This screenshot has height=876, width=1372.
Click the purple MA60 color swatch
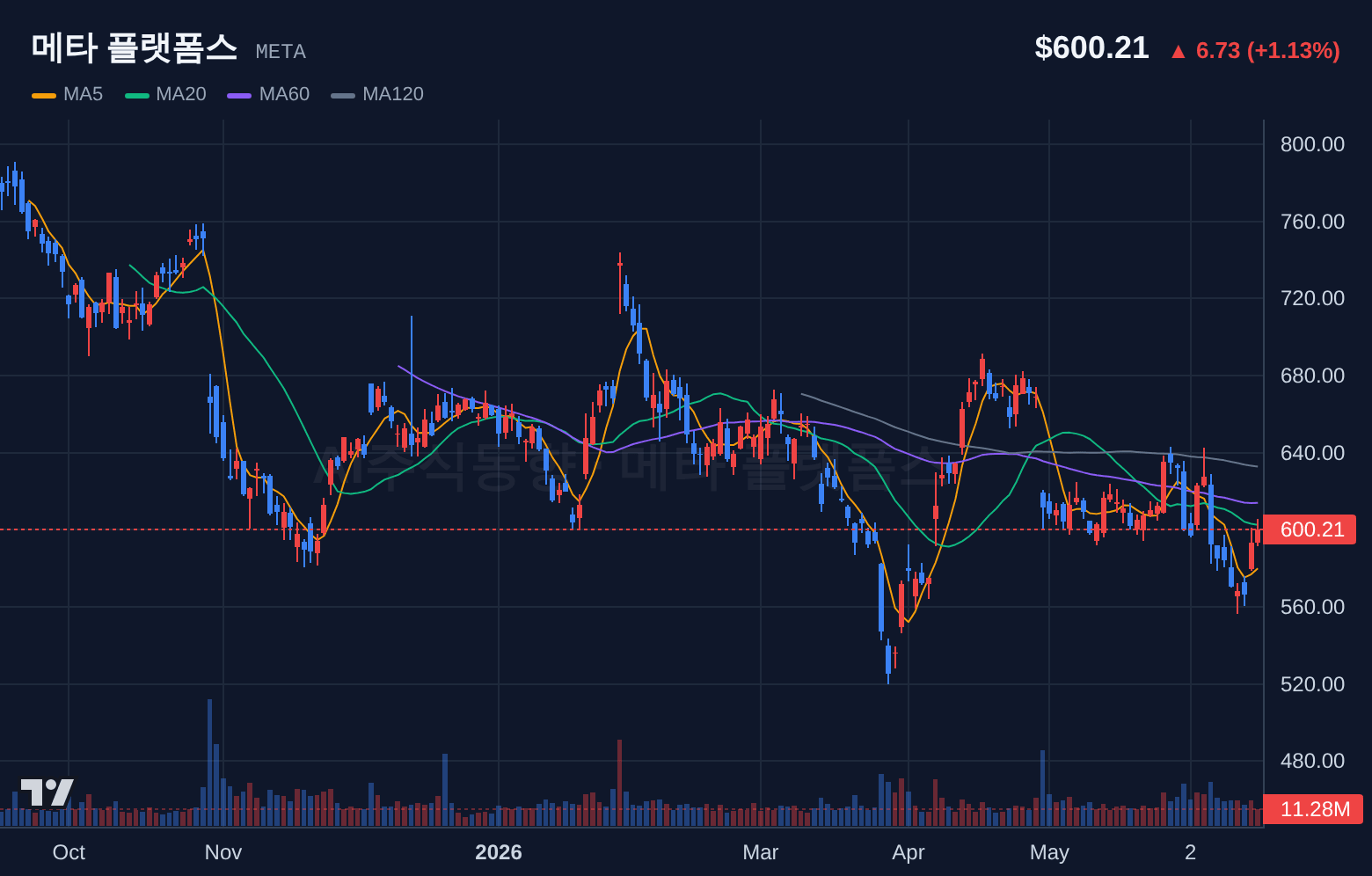point(239,95)
